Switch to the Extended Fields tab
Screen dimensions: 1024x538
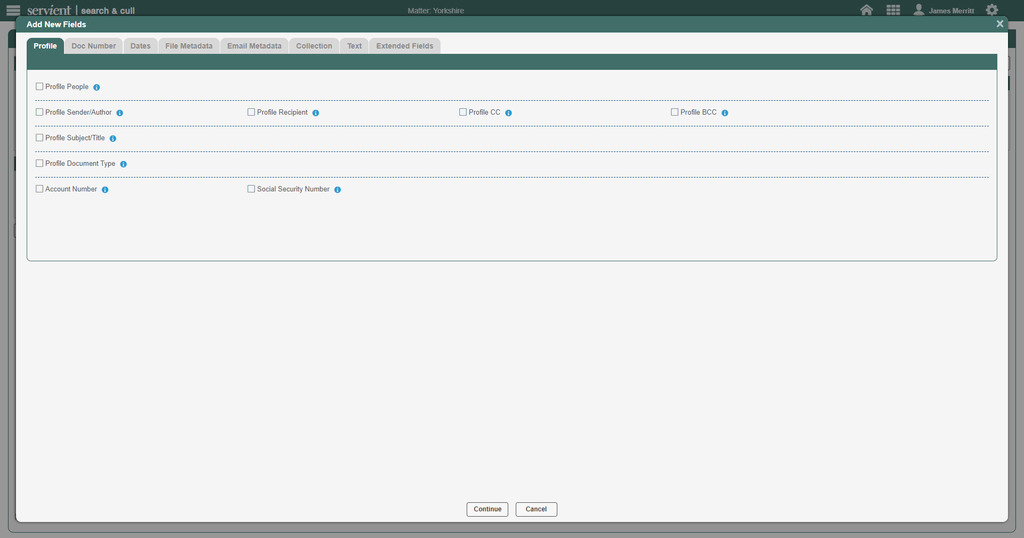tap(405, 46)
